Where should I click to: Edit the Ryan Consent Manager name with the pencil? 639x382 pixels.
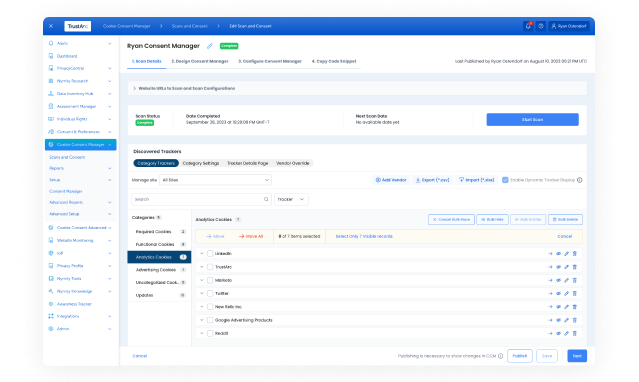click(x=209, y=46)
